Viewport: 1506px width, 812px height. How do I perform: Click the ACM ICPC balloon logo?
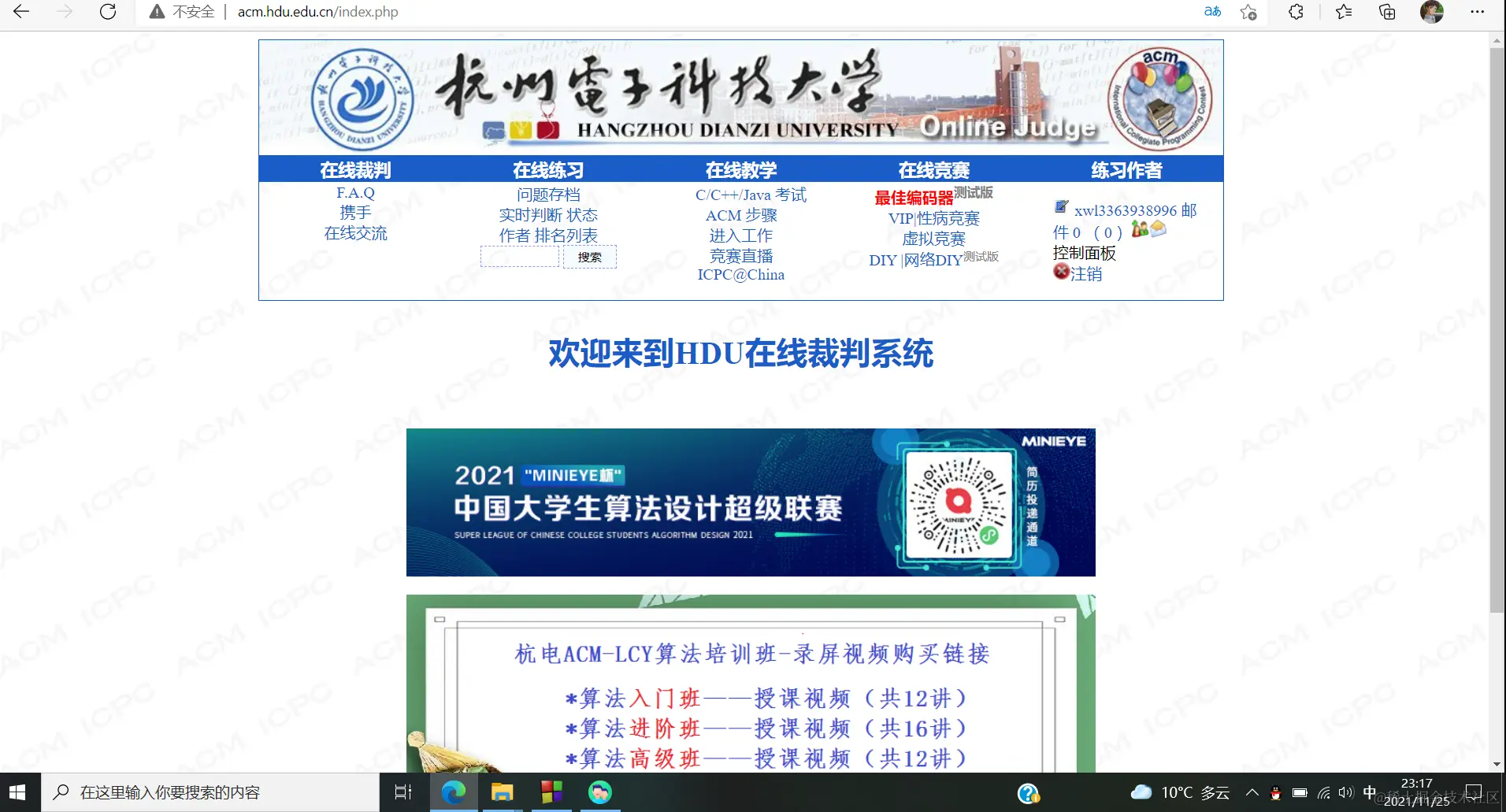[1159, 98]
